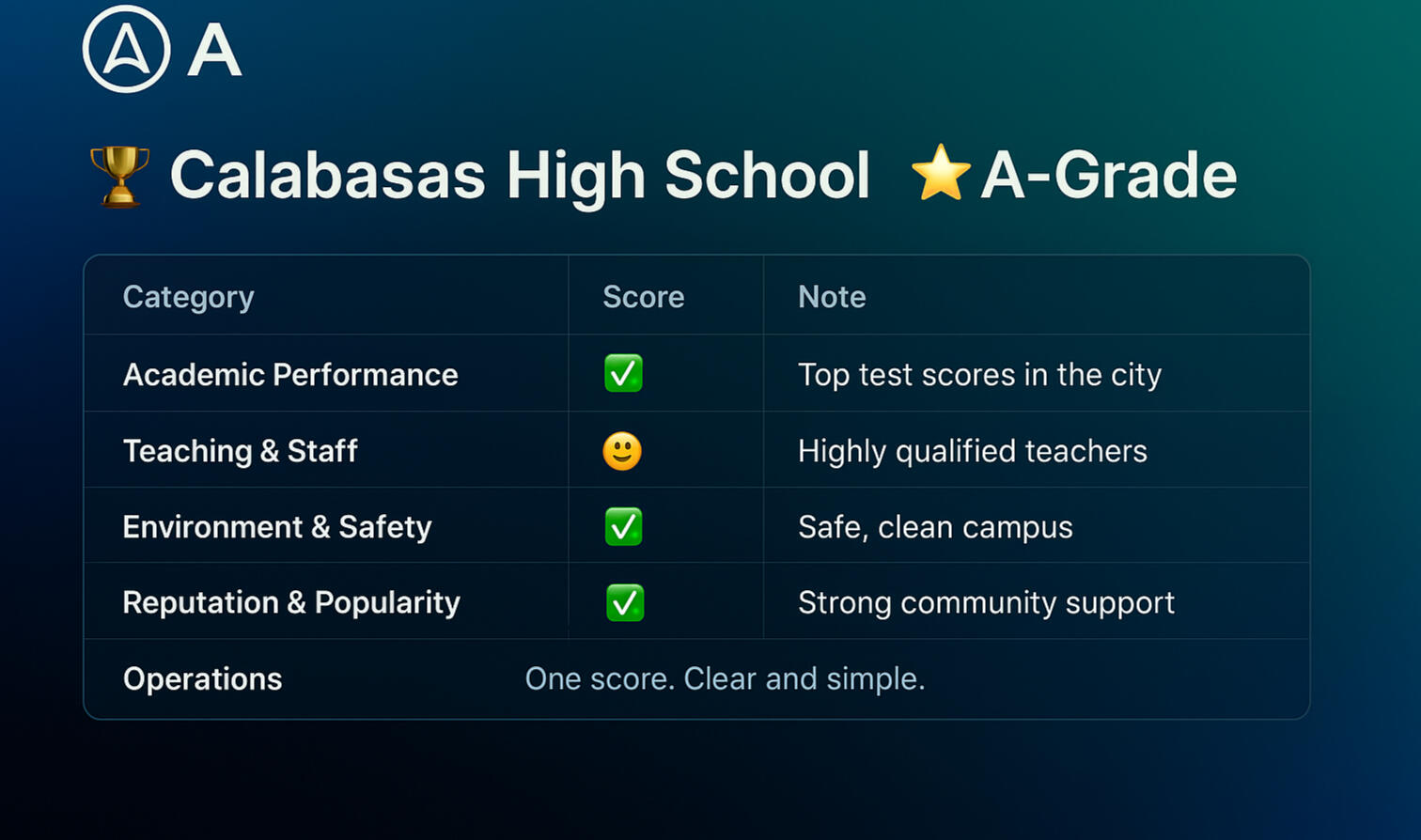This screenshot has width=1421, height=840.
Task: Click the yellow star icon
Action: [x=940, y=174]
